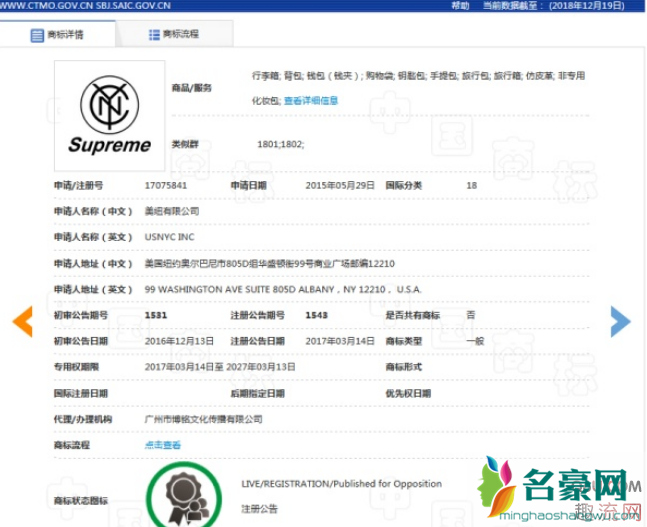Click the list icon on 商标详情 tab
The width and height of the screenshot is (647, 527).
(x=38, y=35)
